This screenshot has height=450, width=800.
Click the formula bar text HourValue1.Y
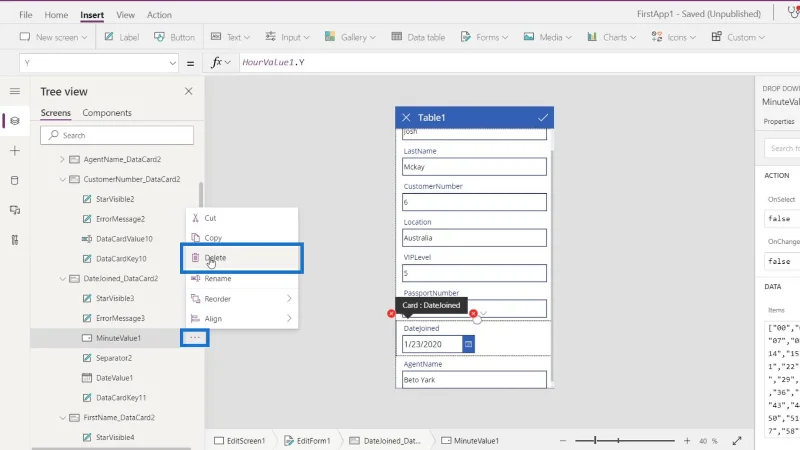point(273,62)
